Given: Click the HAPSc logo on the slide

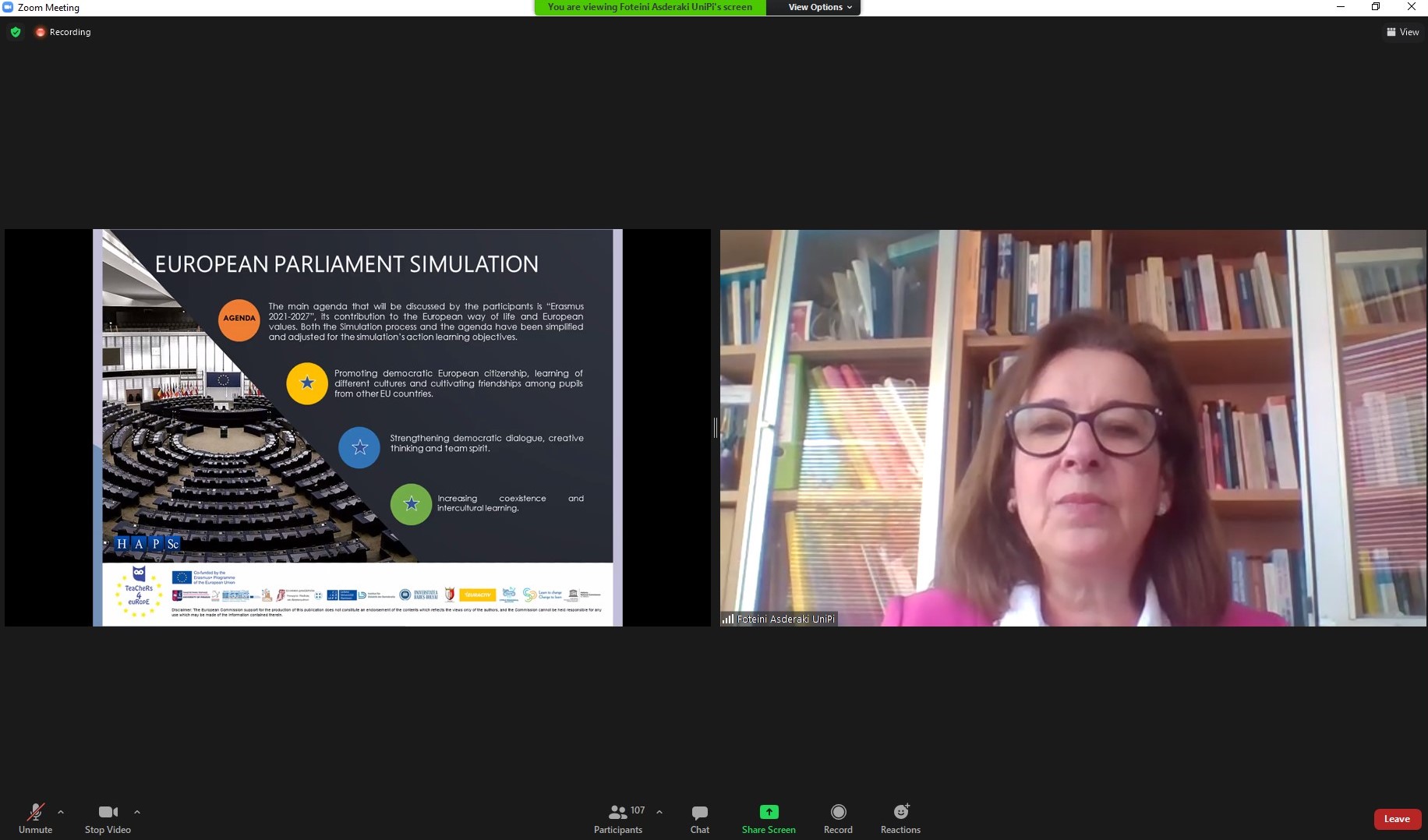Looking at the screenshot, I should (147, 544).
